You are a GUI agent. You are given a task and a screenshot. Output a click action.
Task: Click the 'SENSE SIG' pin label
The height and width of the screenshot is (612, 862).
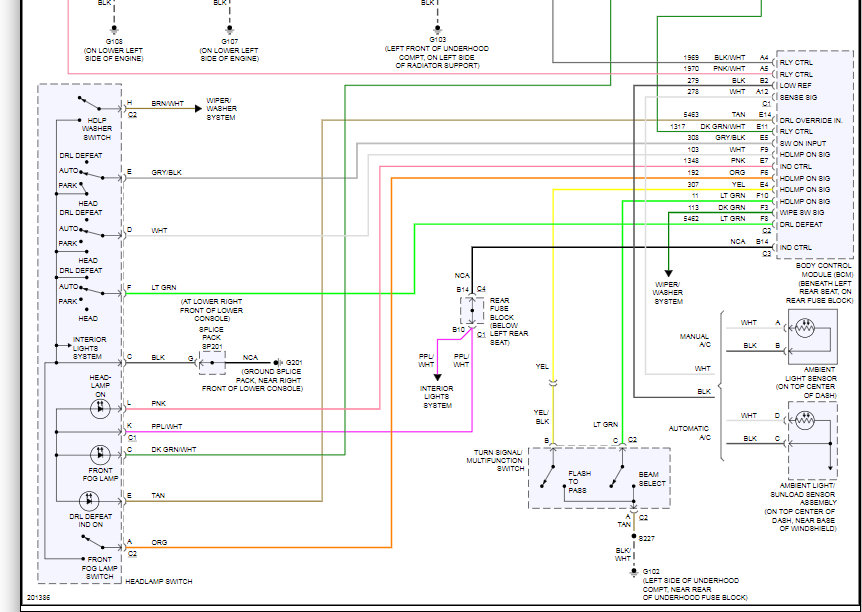(798, 97)
